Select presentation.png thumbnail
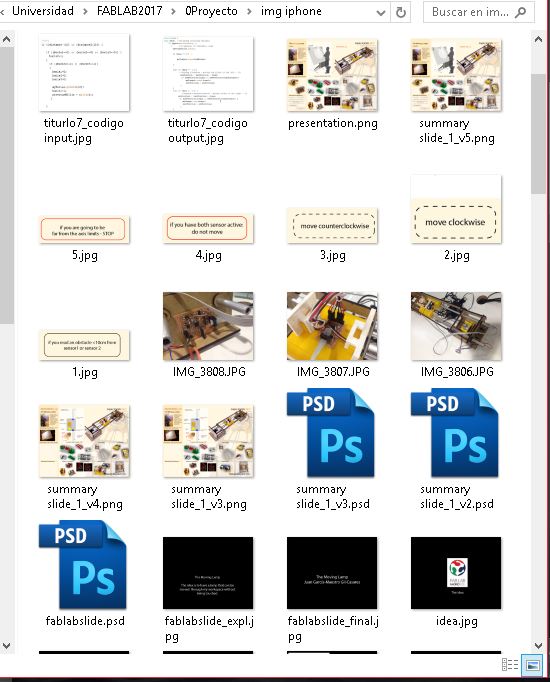This screenshot has height=682, width=550. tap(332, 75)
